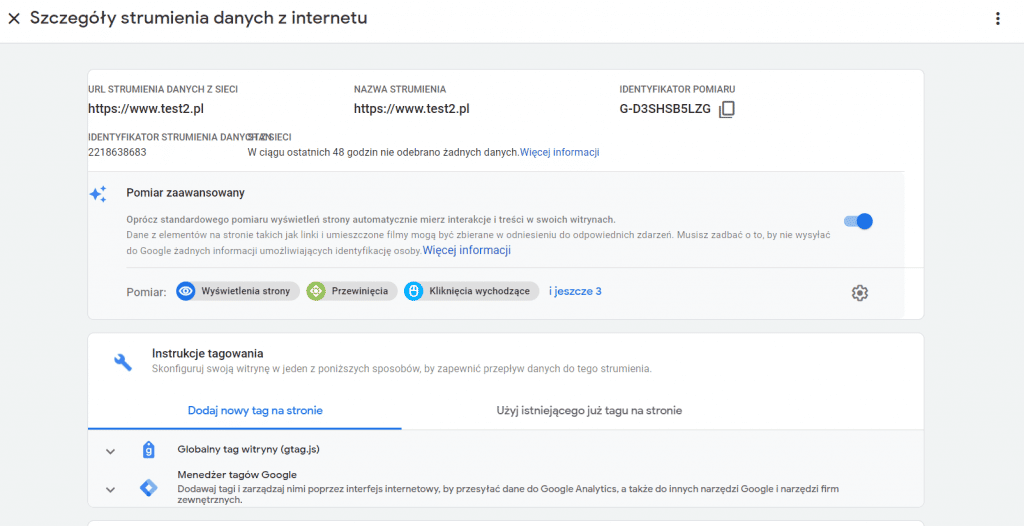Expand the Globalny tag witryny section
1024x526 pixels.
pyautogui.click(x=110, y=451)
